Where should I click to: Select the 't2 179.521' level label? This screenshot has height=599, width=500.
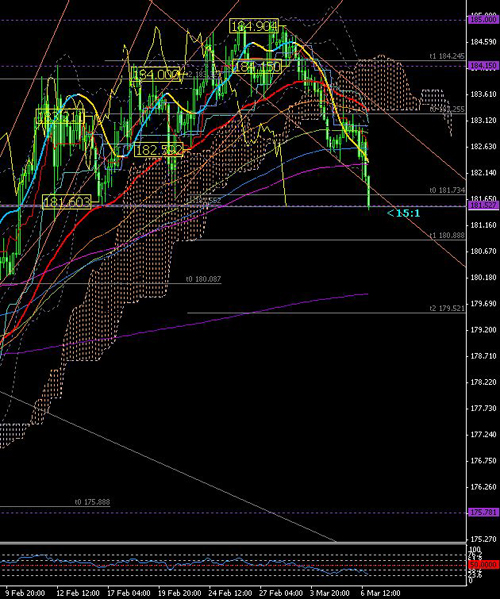(x=447, y=308)
